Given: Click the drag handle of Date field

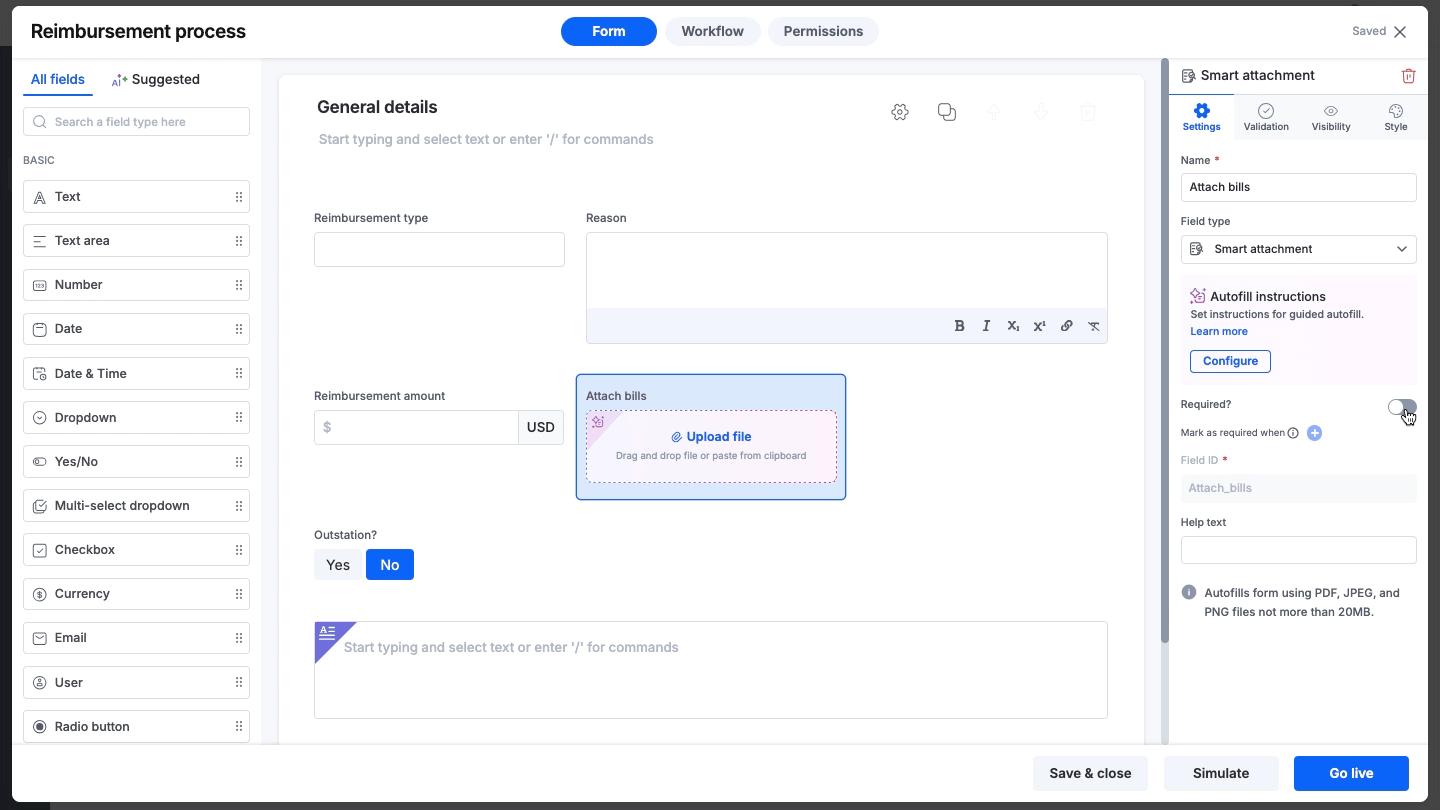Looking at the screenshot, I should [239, 329].
